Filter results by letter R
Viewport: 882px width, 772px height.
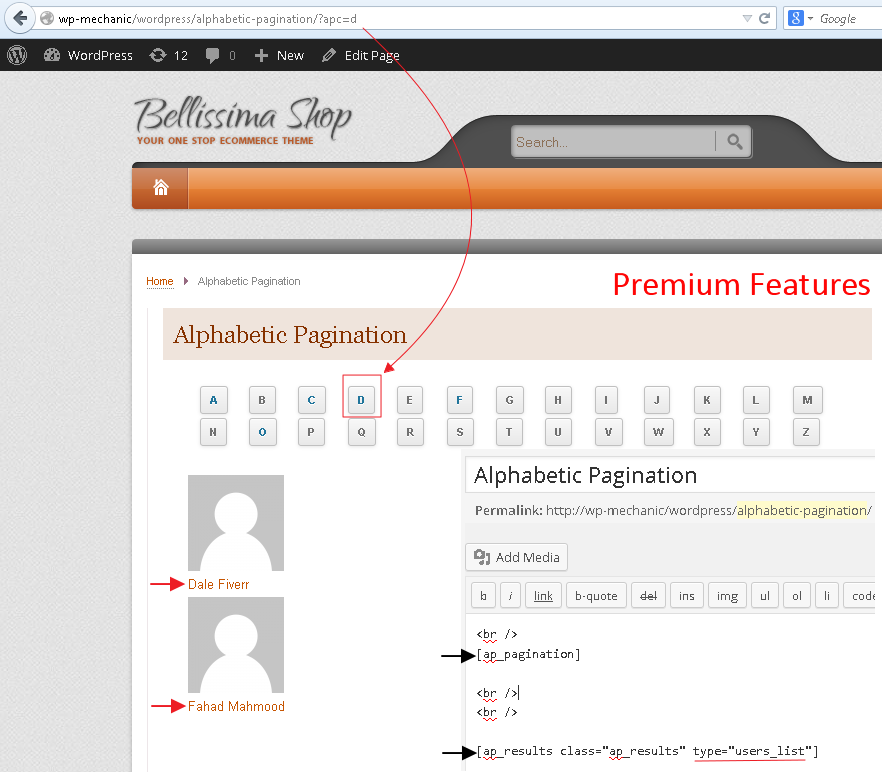(410, 432)
